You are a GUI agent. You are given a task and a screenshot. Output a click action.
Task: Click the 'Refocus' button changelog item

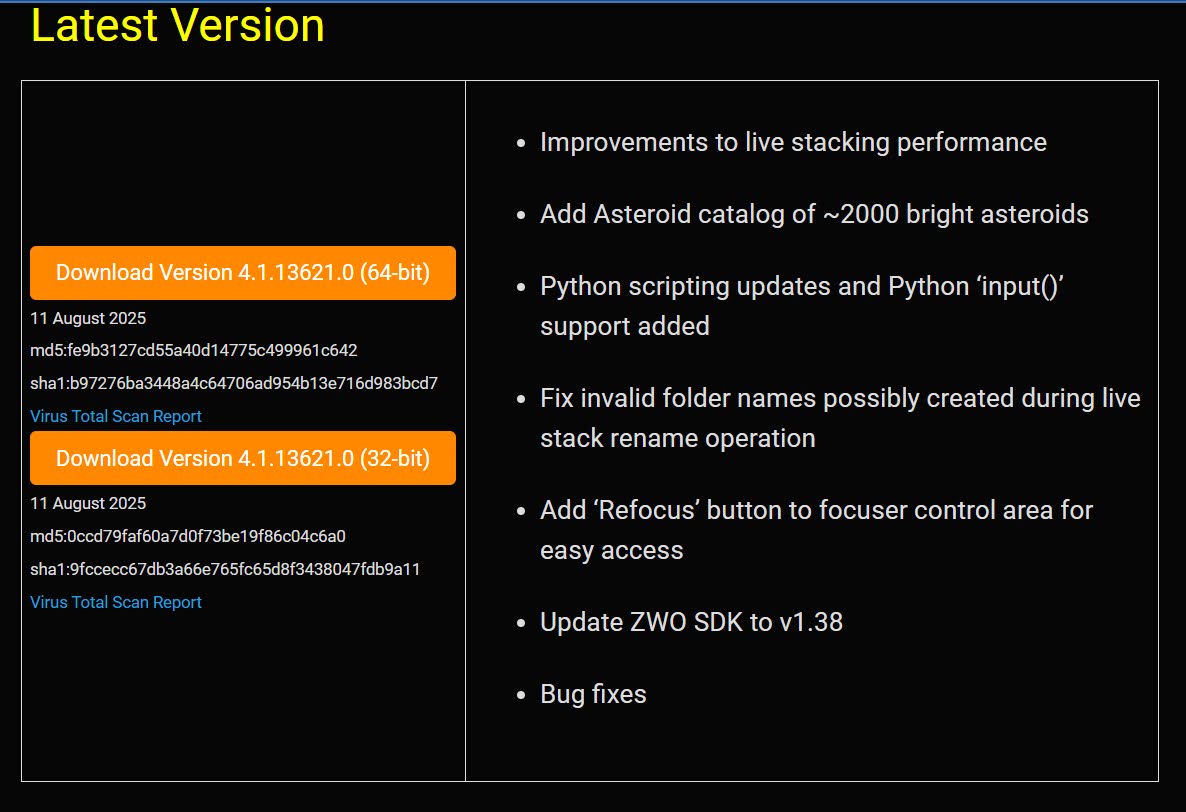click(817, 530)
